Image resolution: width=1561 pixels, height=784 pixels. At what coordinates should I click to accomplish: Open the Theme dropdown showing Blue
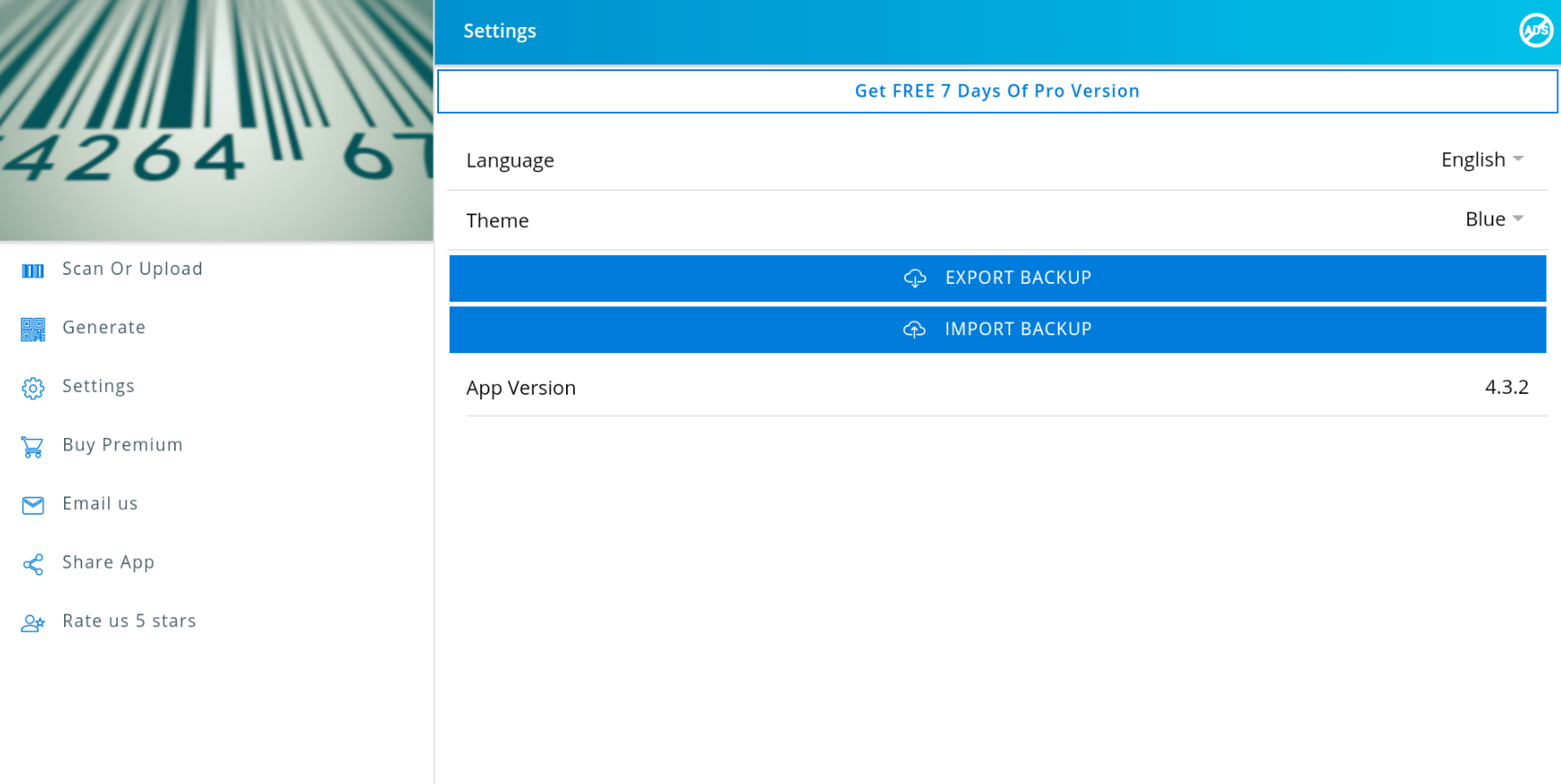[1493, 219]
